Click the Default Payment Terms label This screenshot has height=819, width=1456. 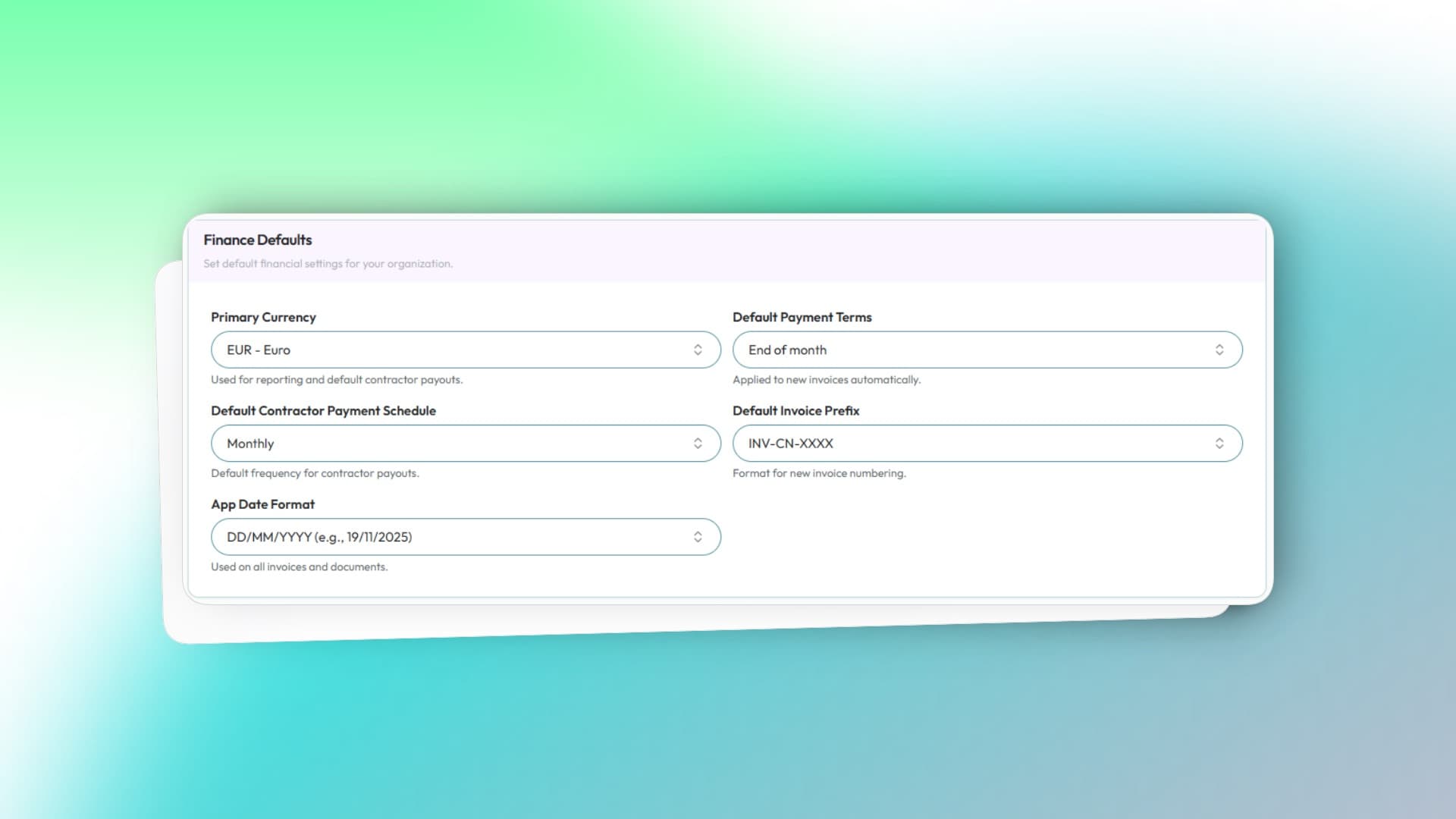pyautogui.click(x=802, y=317)
